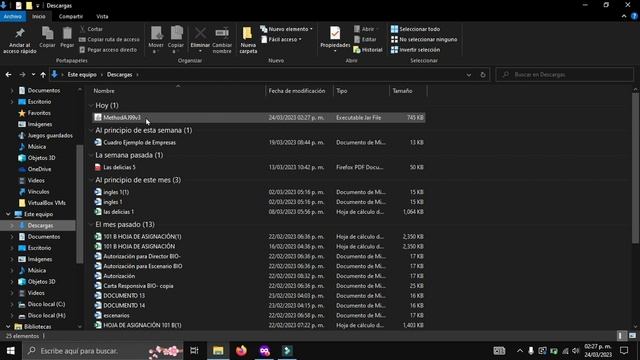
Task: Open Nuevo elemento dropdown
Action: click(287, 29)
